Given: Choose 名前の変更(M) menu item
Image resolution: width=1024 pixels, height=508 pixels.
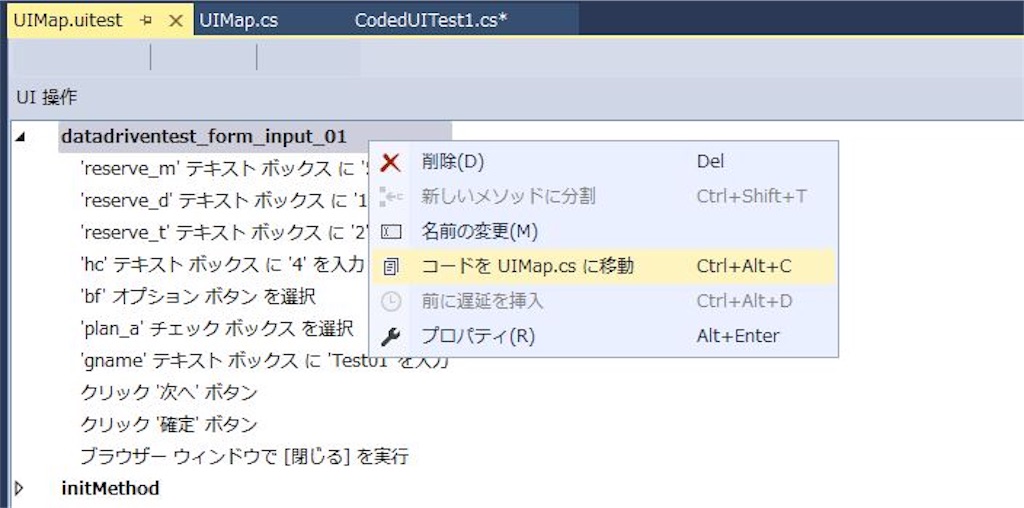Looking at the screenshot, I should 604,231.
